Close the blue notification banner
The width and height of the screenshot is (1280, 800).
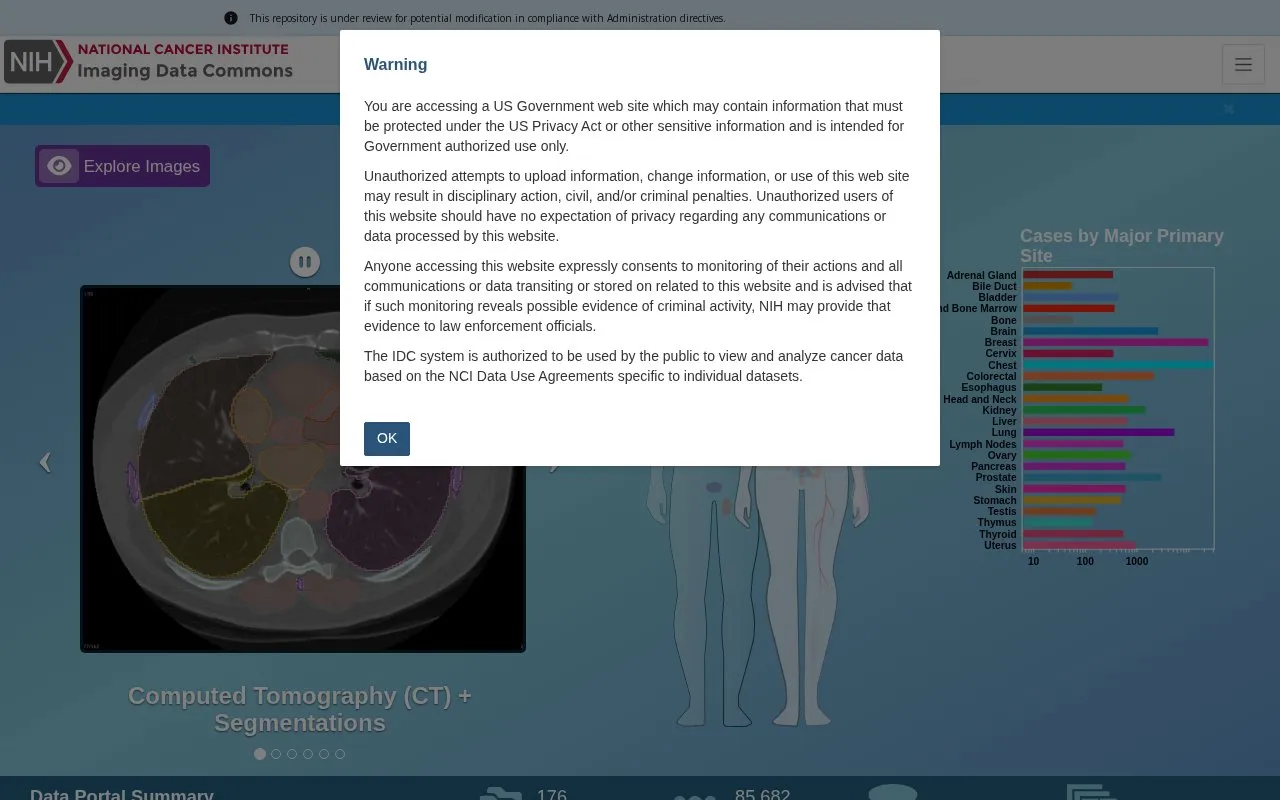coord(1229,109)
